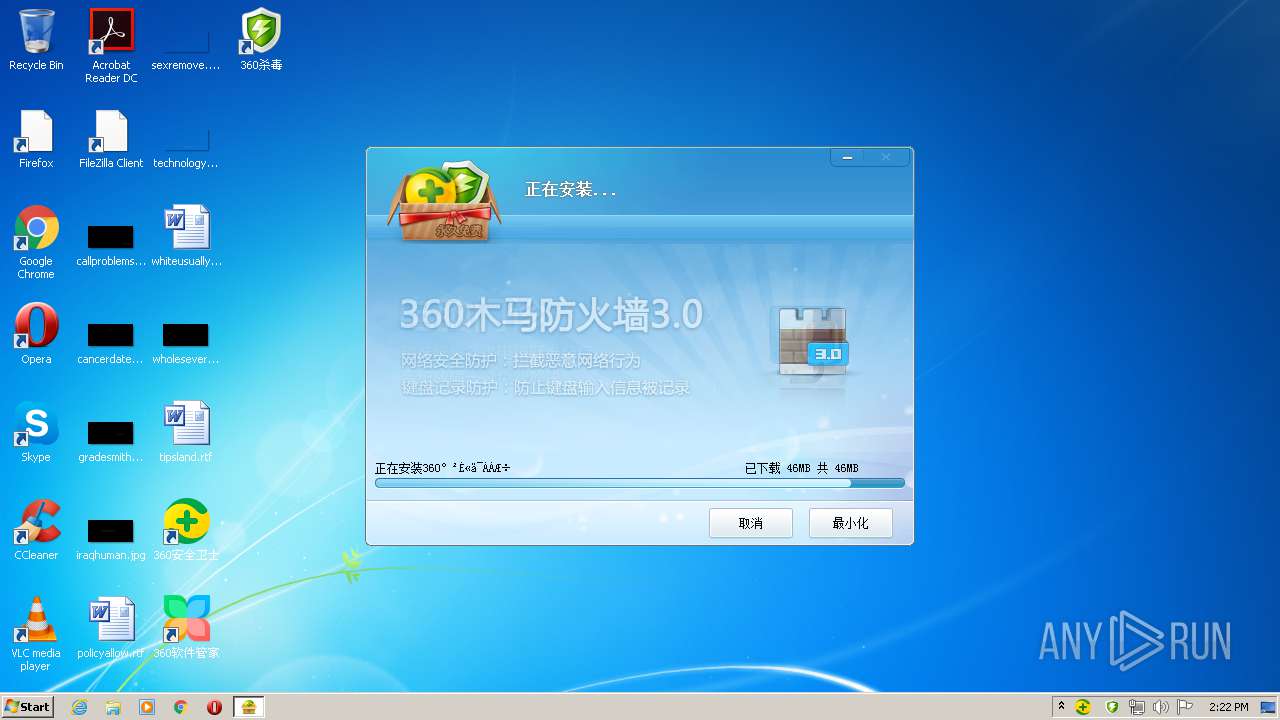This screenshot has height=720, width=1280.
Task: Click the 已下载 46MB 共 46MB status
Action: pos(802,468)
